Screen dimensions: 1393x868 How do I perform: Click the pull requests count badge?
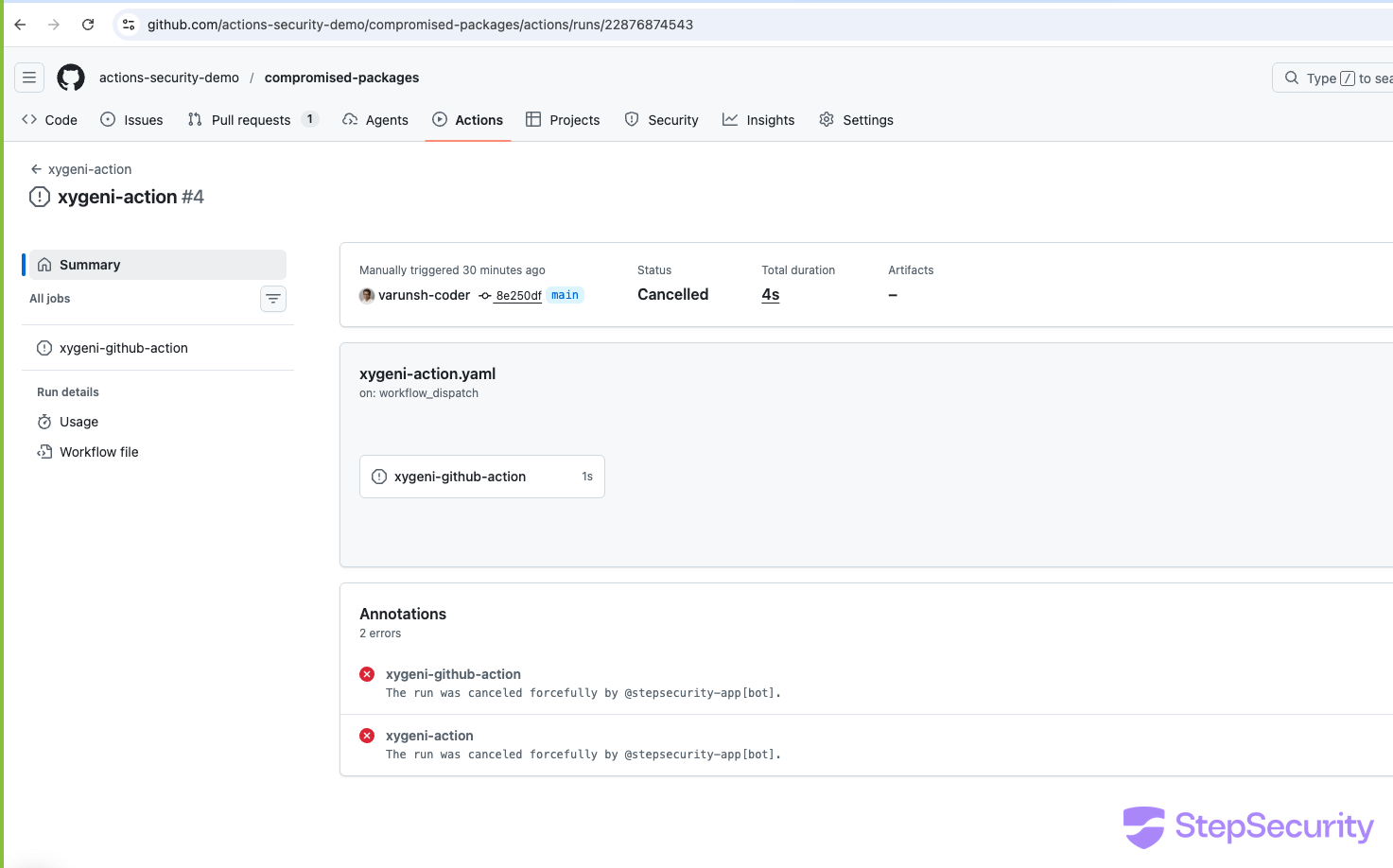pyautogui.click(x=310, y=119)
